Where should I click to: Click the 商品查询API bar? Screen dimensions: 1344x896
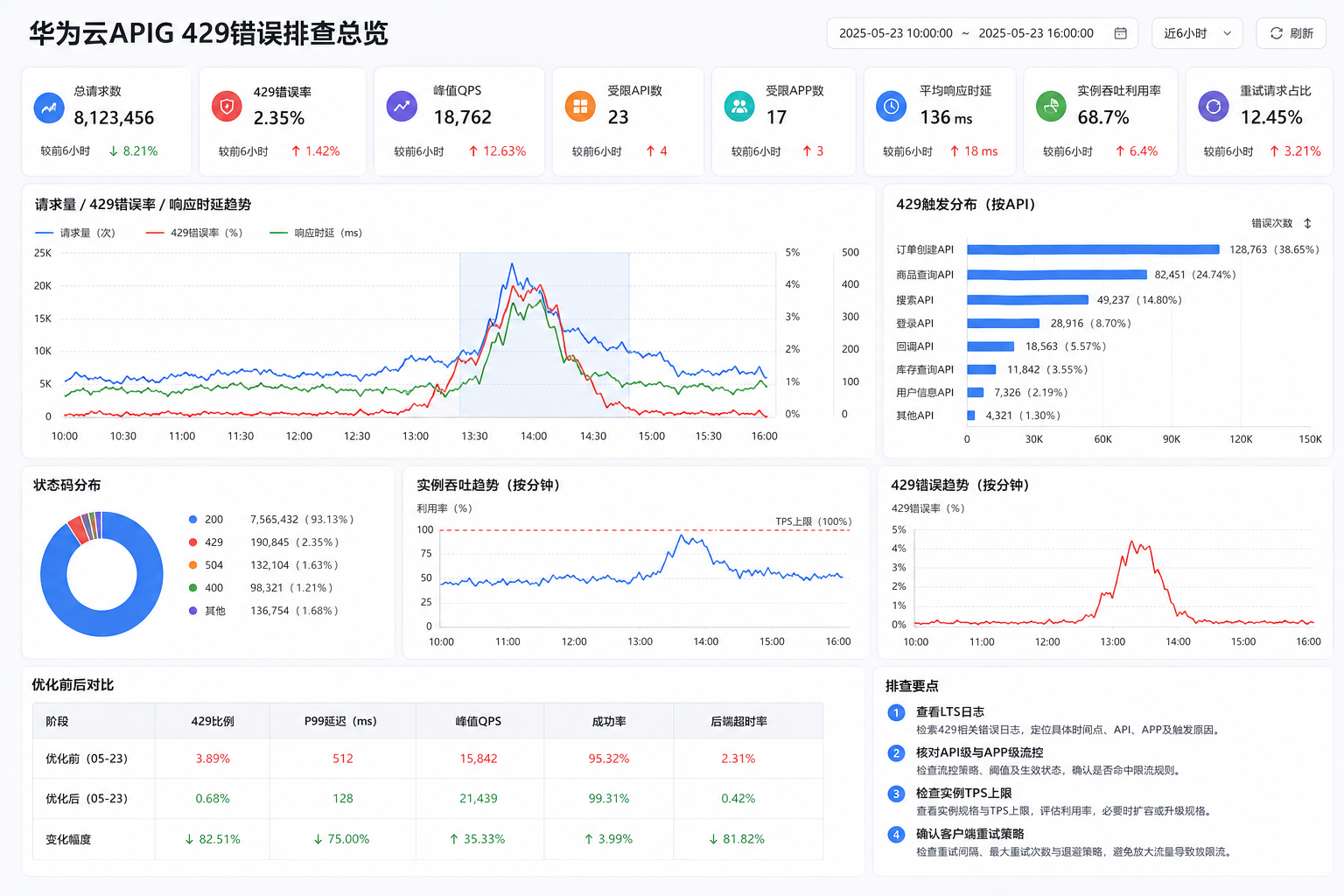click(x=1056, y=275)
